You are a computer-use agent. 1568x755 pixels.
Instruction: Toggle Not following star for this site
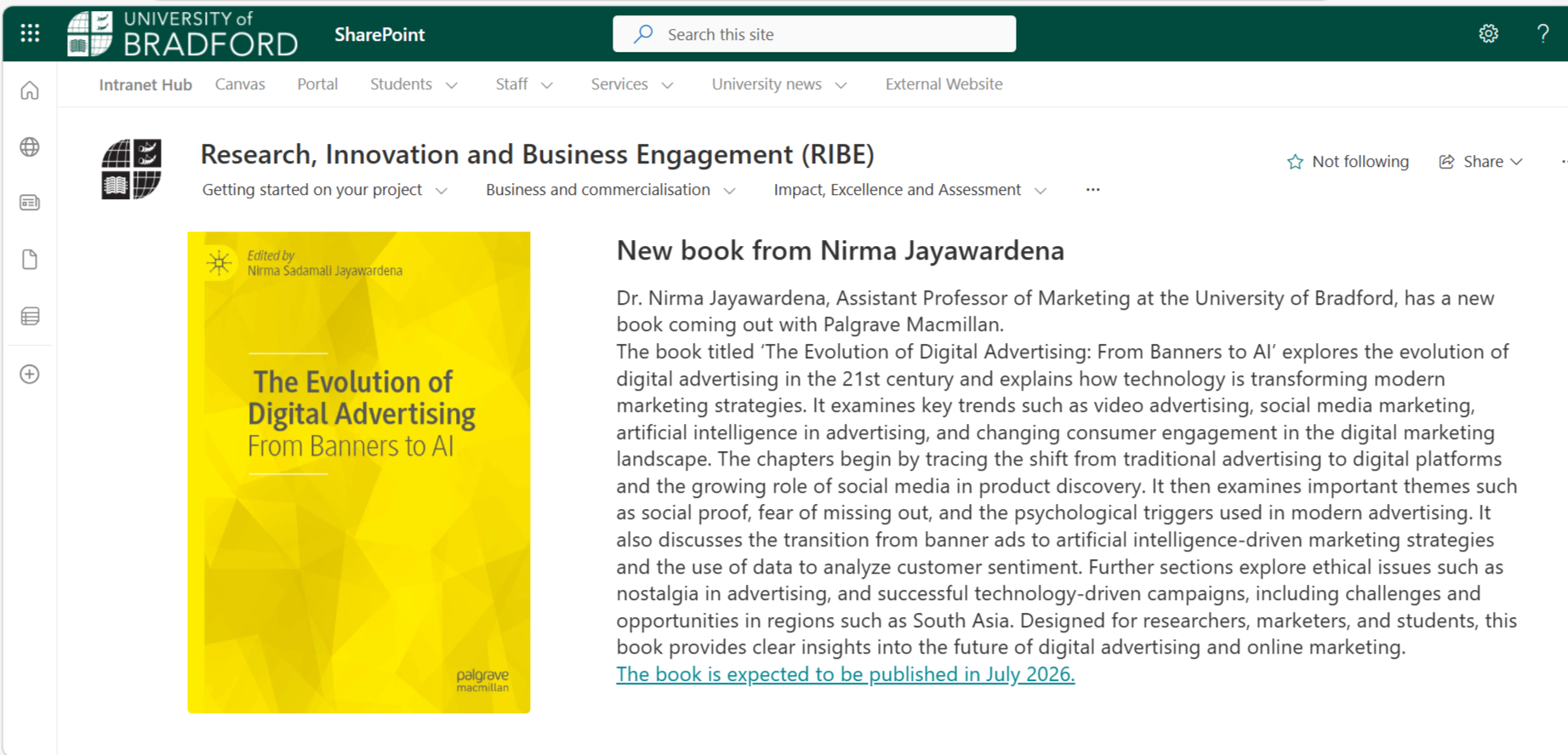coord(1348,162)
